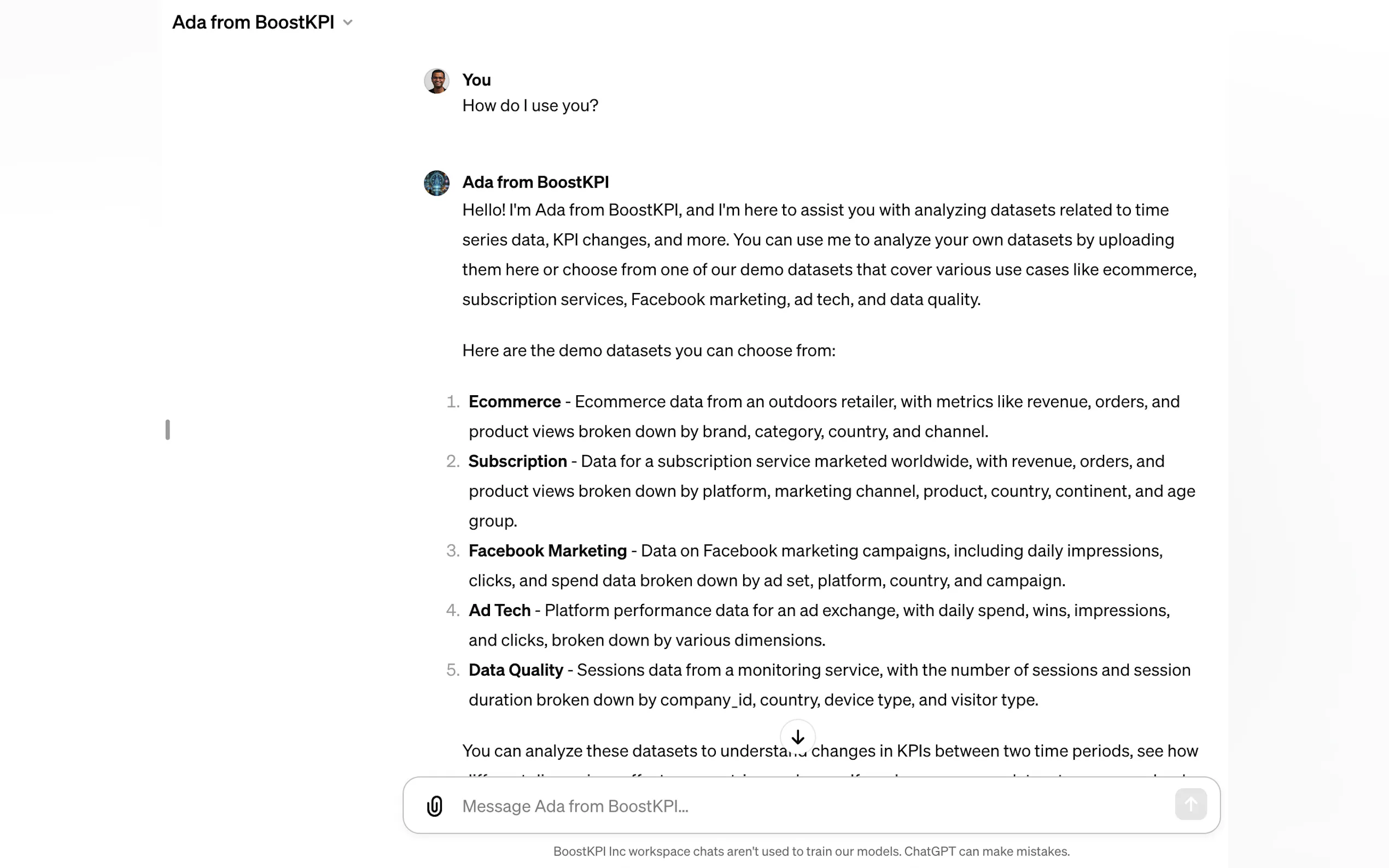Focus the "Message Ada from BoostKPI..." input
Screen dimensions: 1389x868
(x=804, y=806)
